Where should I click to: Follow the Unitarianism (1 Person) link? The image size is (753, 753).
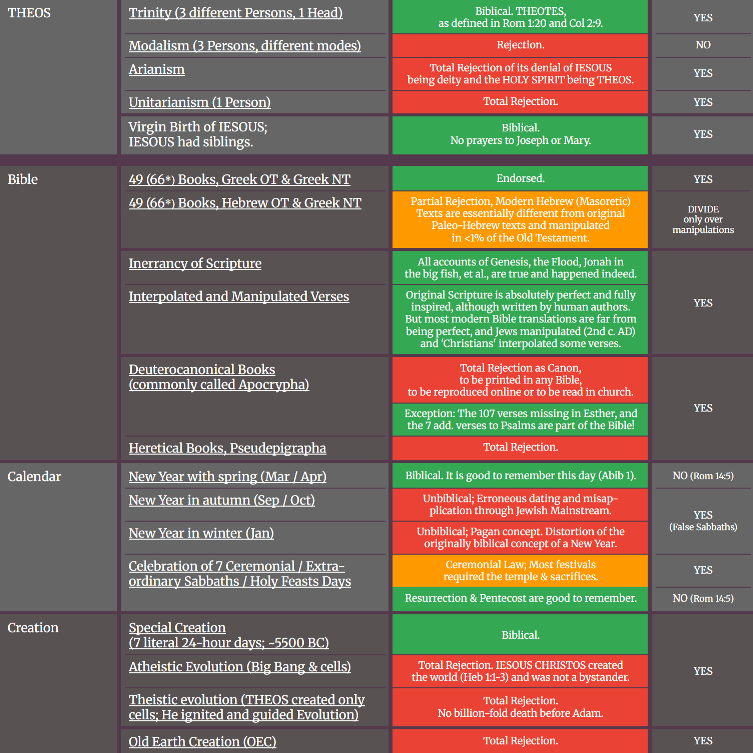tap(199, 102)
